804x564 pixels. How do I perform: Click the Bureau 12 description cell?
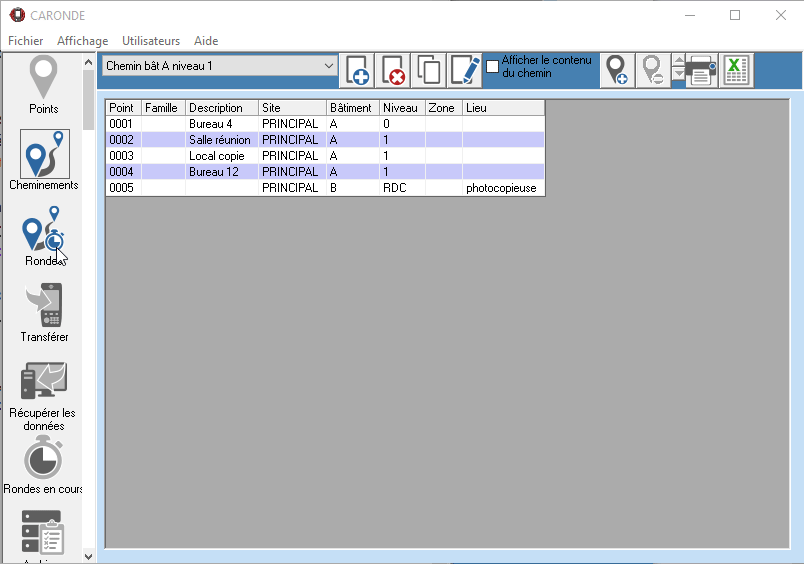[x=222, y=171]
